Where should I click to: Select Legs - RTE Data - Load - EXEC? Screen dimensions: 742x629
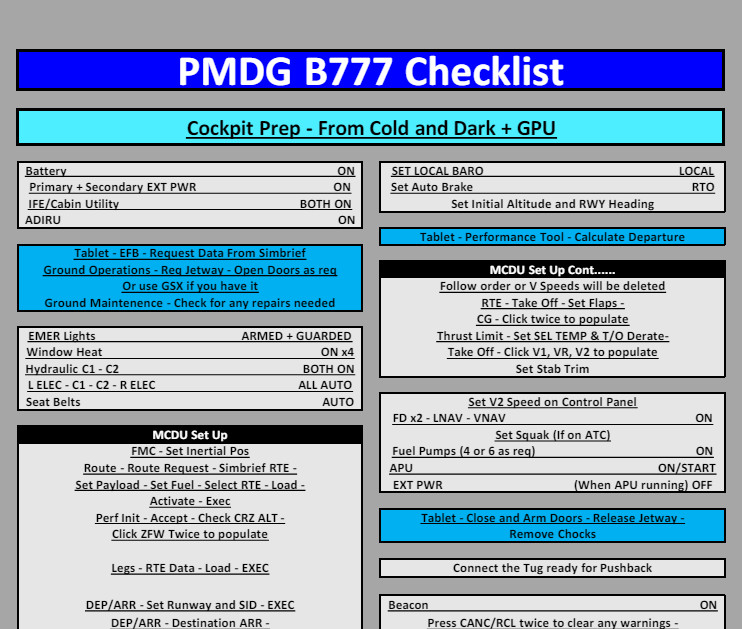click(x=190, y=568)
